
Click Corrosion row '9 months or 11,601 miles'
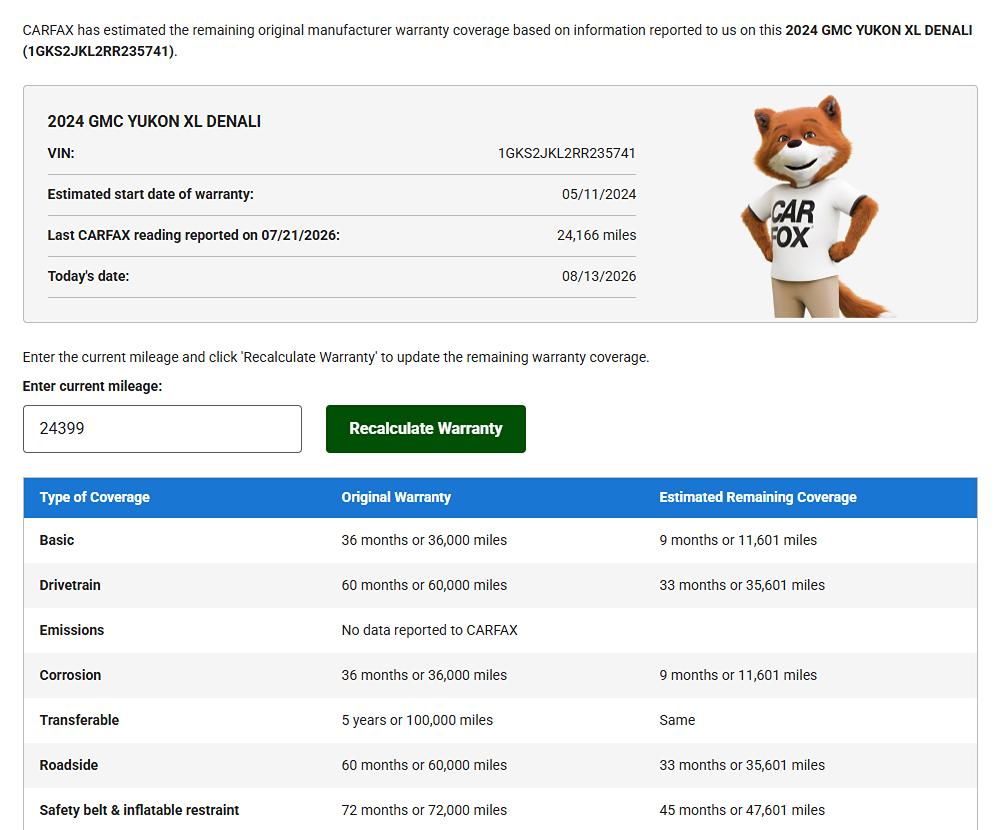tap(738, 675)
